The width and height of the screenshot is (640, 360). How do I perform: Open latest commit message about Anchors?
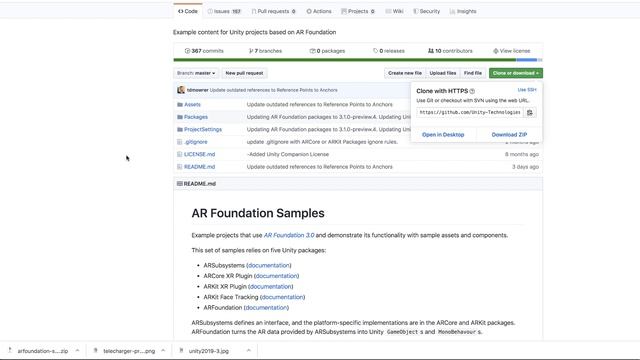coord(273,90)
